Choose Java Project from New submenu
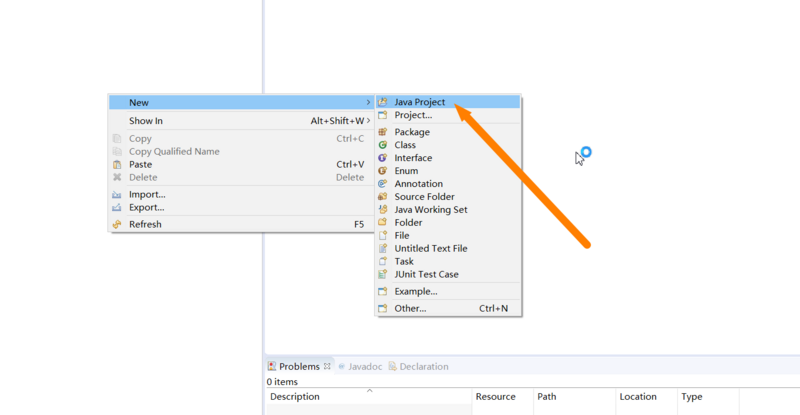 coord(448,102)
